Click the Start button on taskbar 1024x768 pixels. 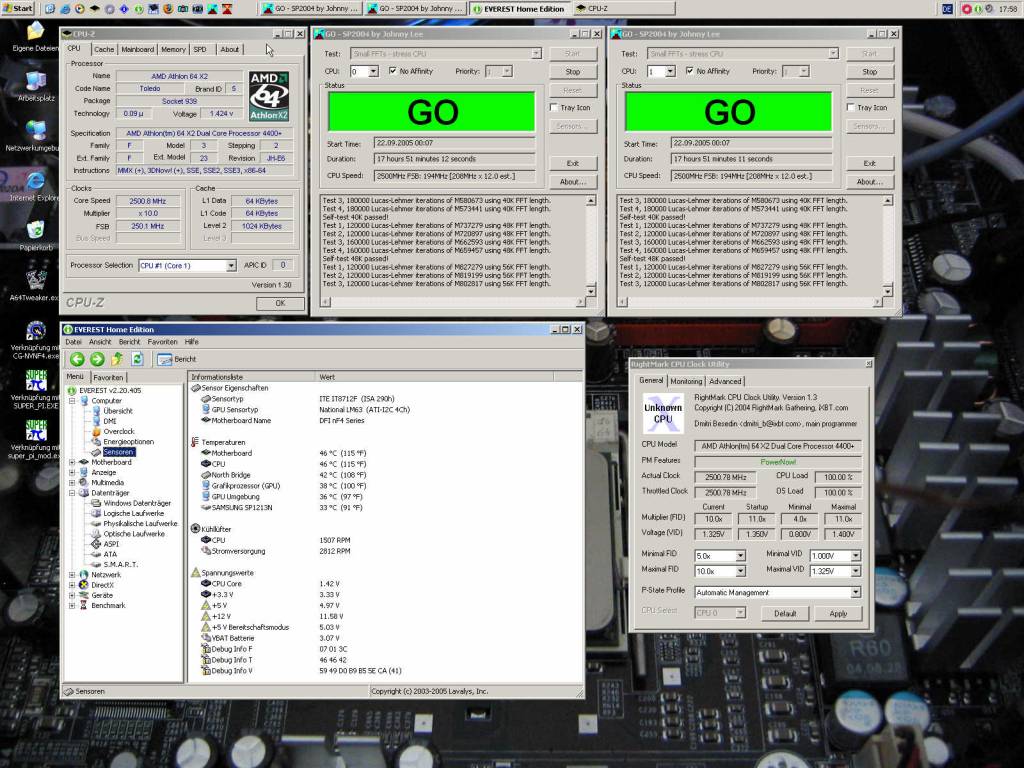(x=18, y=8)
